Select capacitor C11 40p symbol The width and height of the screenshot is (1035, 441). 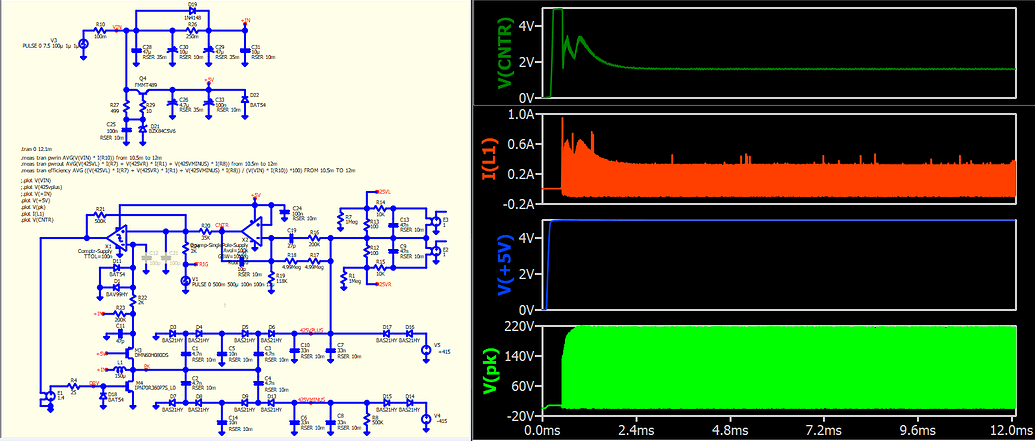pos(121,335)
